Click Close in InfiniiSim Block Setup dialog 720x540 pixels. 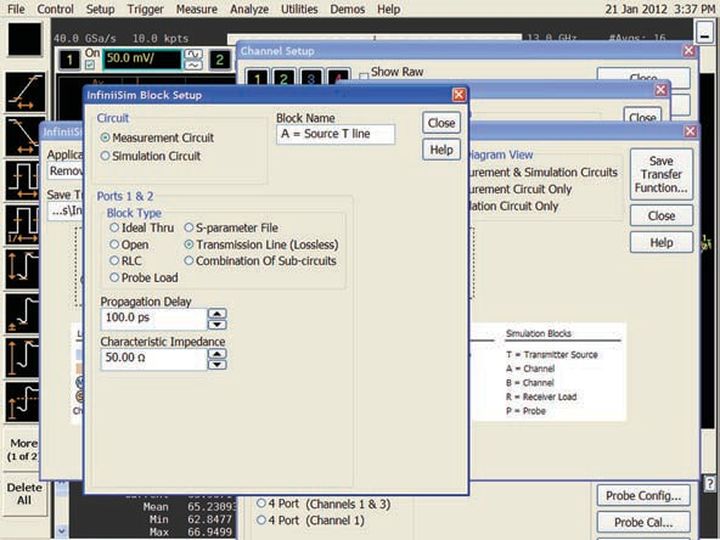tap(441, 123)
